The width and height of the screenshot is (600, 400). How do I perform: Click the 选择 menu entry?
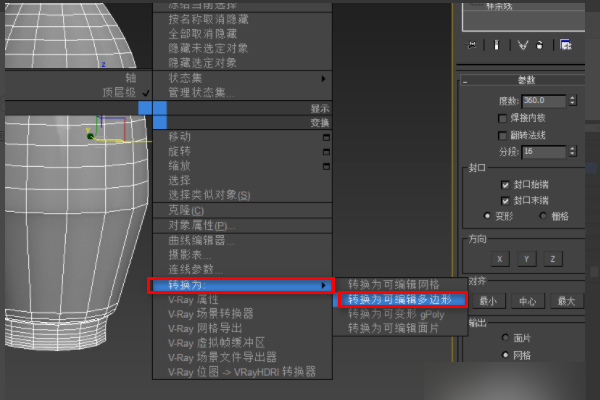179,180
